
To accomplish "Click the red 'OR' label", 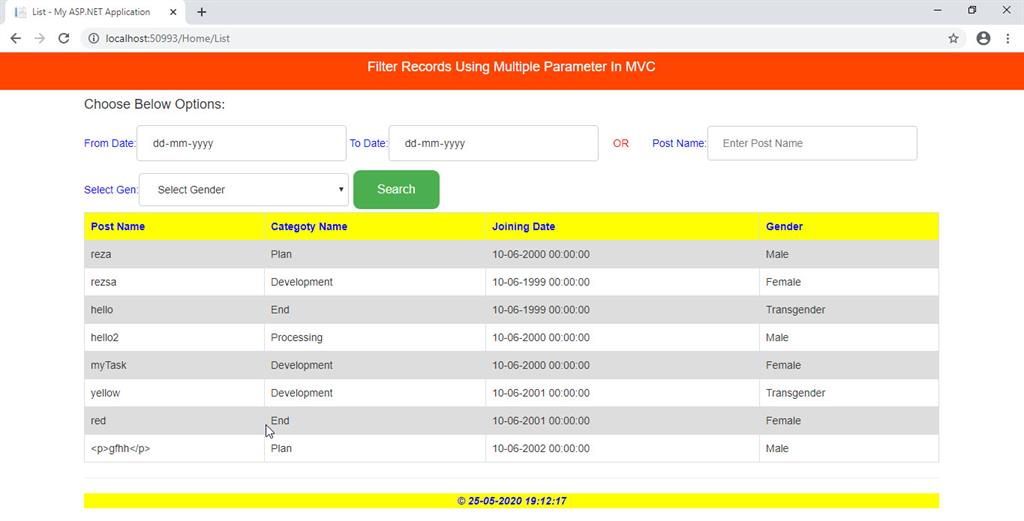I will [x=621, y=143].
